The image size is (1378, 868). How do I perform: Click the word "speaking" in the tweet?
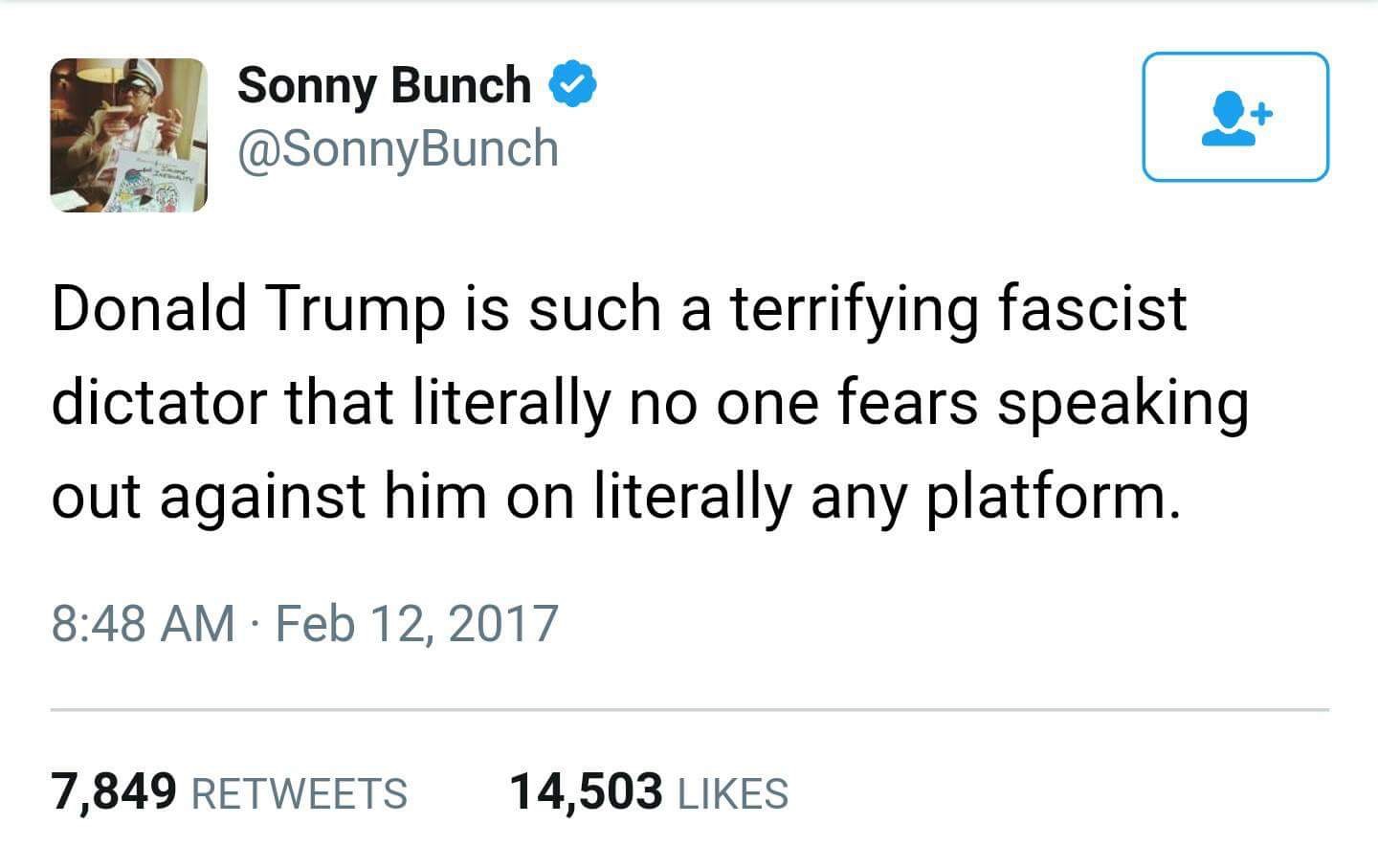coord(1122,404)
